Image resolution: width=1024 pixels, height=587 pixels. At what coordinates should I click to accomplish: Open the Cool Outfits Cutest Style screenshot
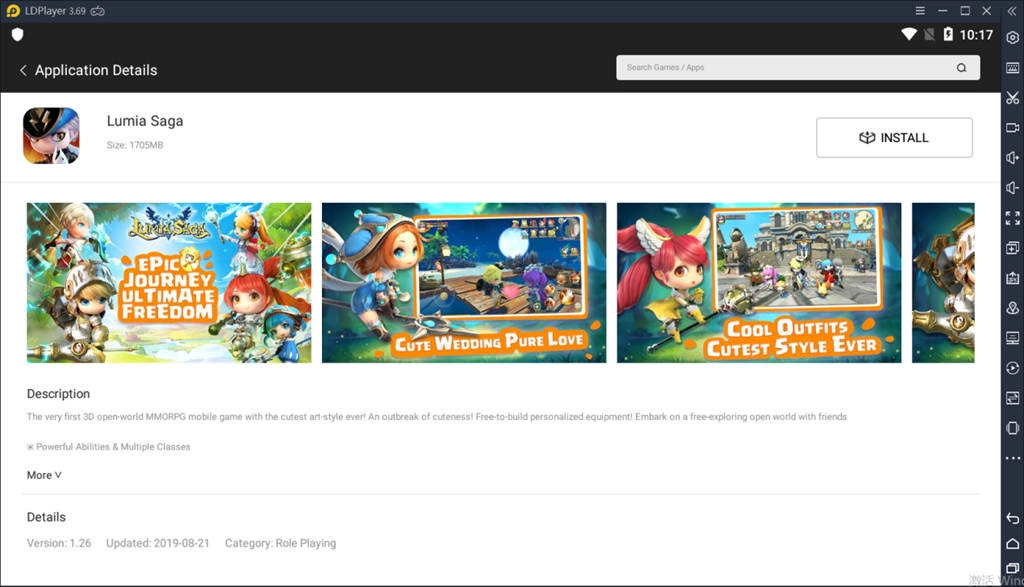pyautogui.click(x=758, y=282)
